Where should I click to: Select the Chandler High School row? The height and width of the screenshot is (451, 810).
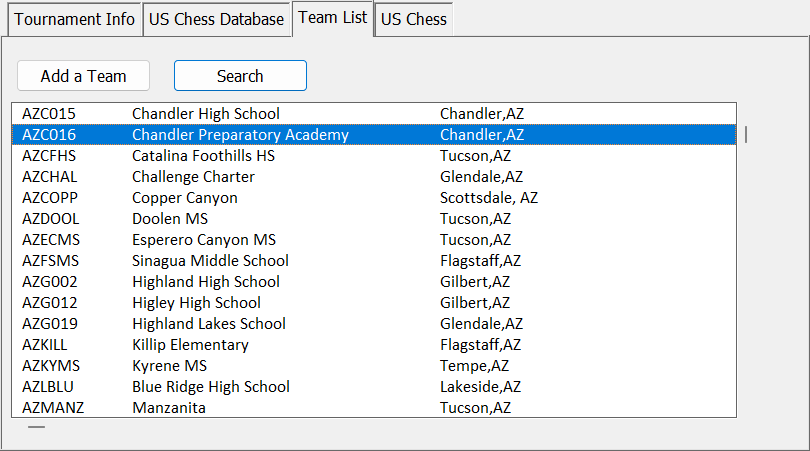tap(206, 114)
